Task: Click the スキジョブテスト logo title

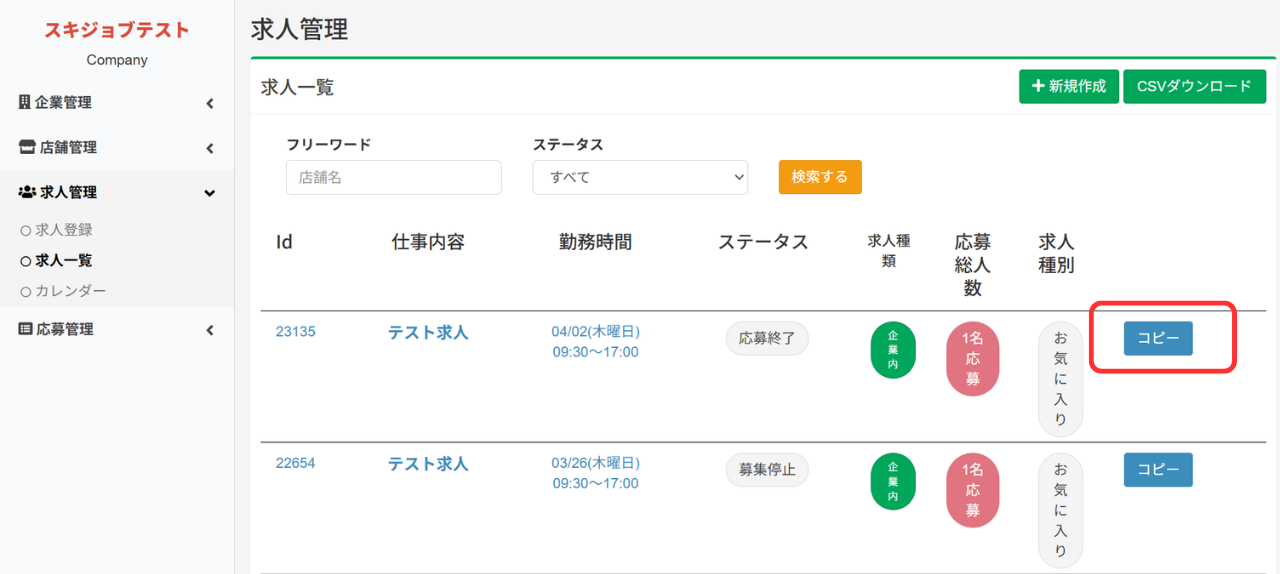Action: 116,30
